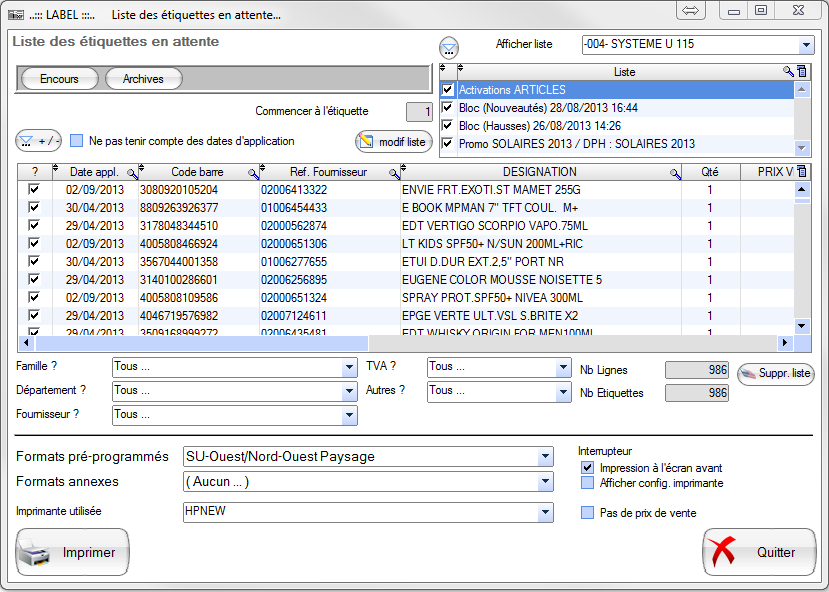This screenshot has width=829, height=592.
Task: Enable 'Ne pas tenir compte des dates' checkbox
Action: point(76,141)
